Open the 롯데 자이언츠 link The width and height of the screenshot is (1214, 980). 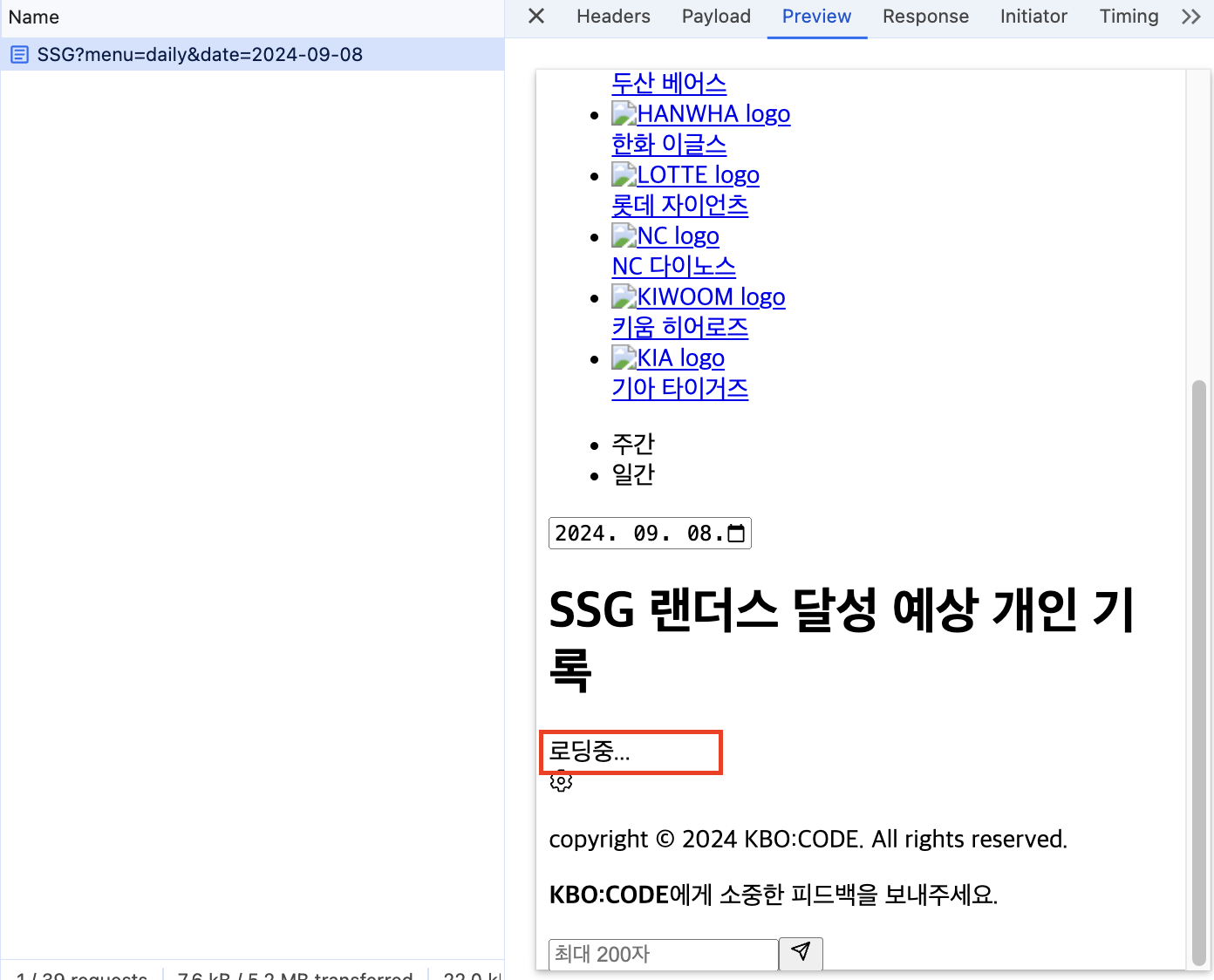tap(680, 205)
